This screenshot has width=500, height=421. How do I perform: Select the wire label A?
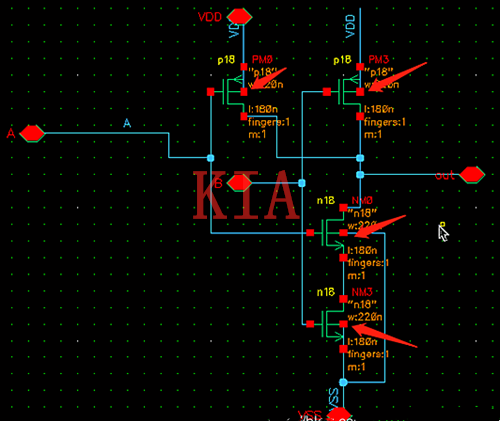pyautogui.click(x=127, y=123)
